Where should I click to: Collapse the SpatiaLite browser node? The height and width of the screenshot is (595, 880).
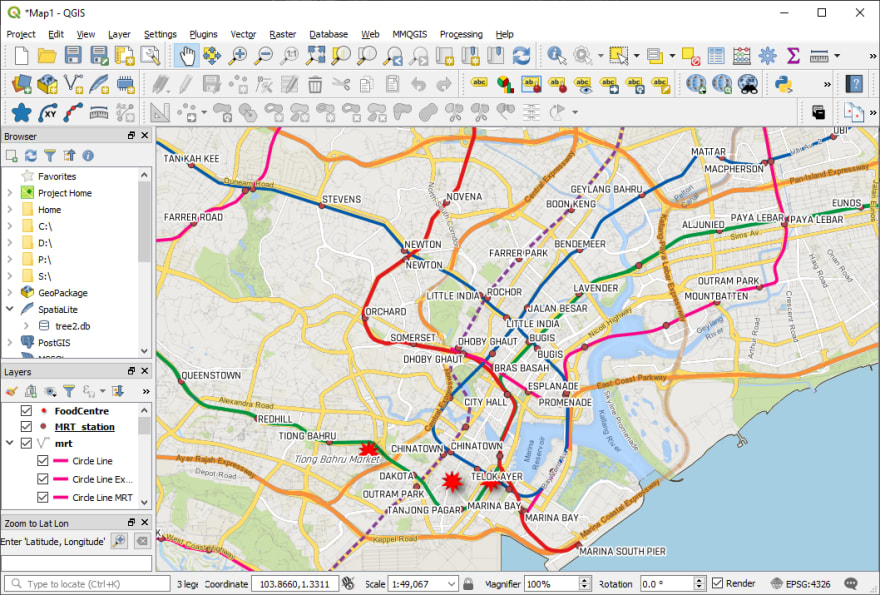[x=10, y=309]
